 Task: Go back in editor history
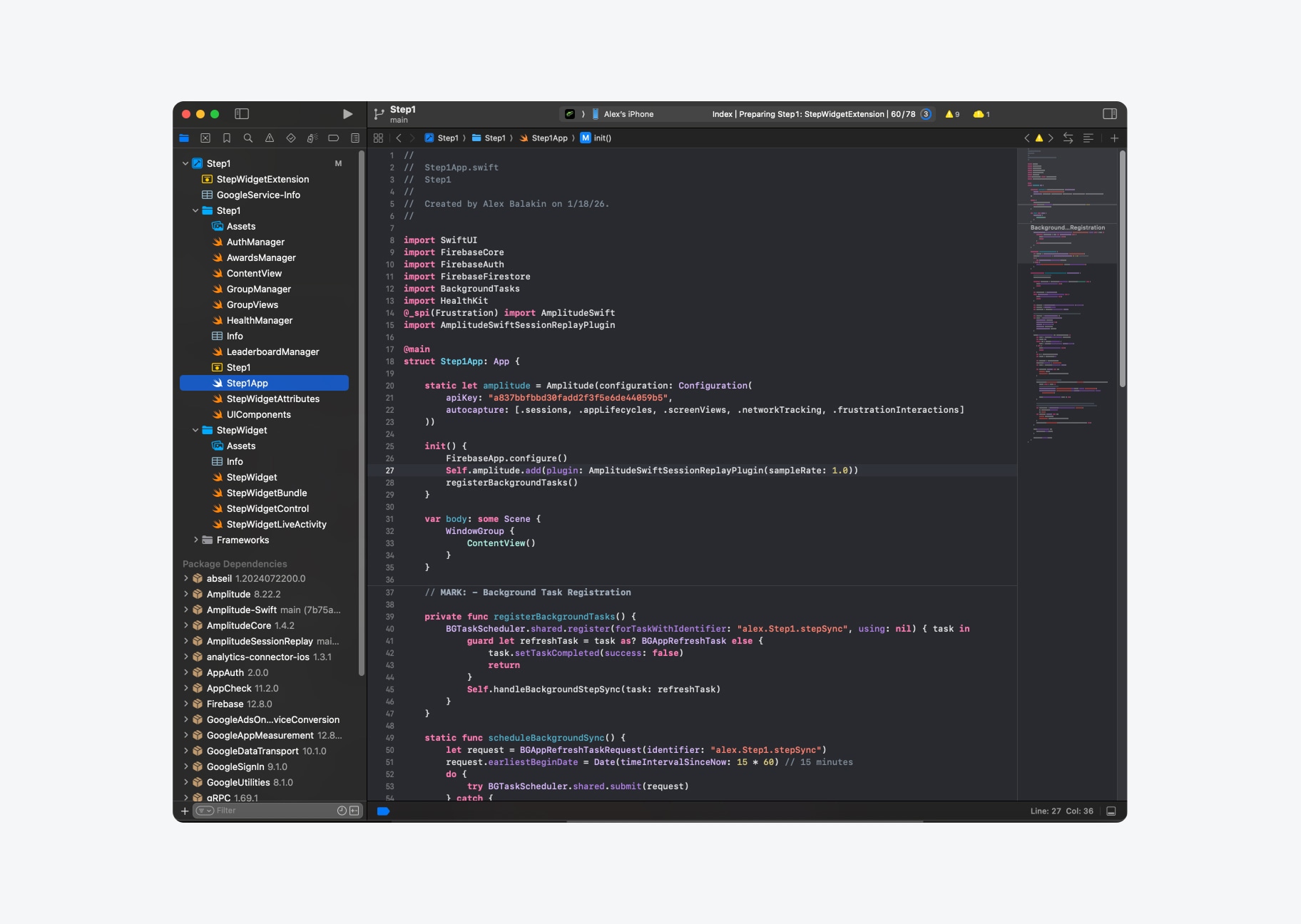tap(399, 138)
